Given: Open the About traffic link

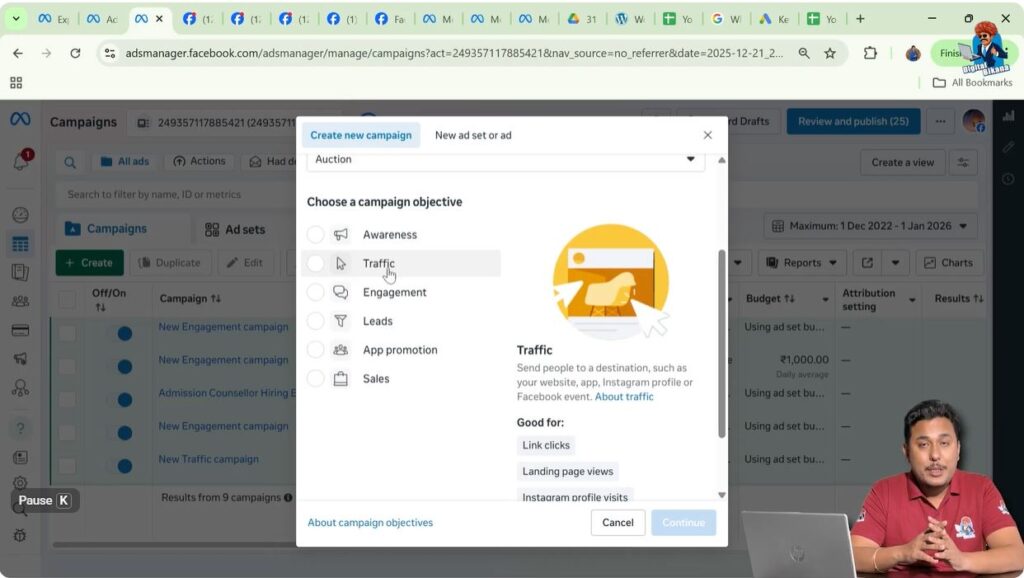Looking at the screenshot, I should click(624, 395).
